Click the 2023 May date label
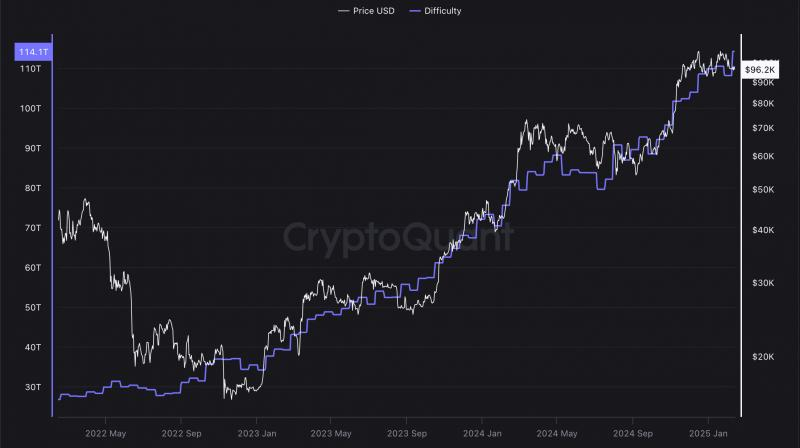The image size is (800, 448). click(x=331, y=434)
